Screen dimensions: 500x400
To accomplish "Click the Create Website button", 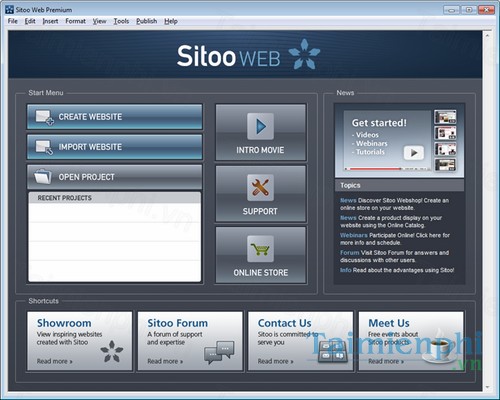I will (115, 117).
